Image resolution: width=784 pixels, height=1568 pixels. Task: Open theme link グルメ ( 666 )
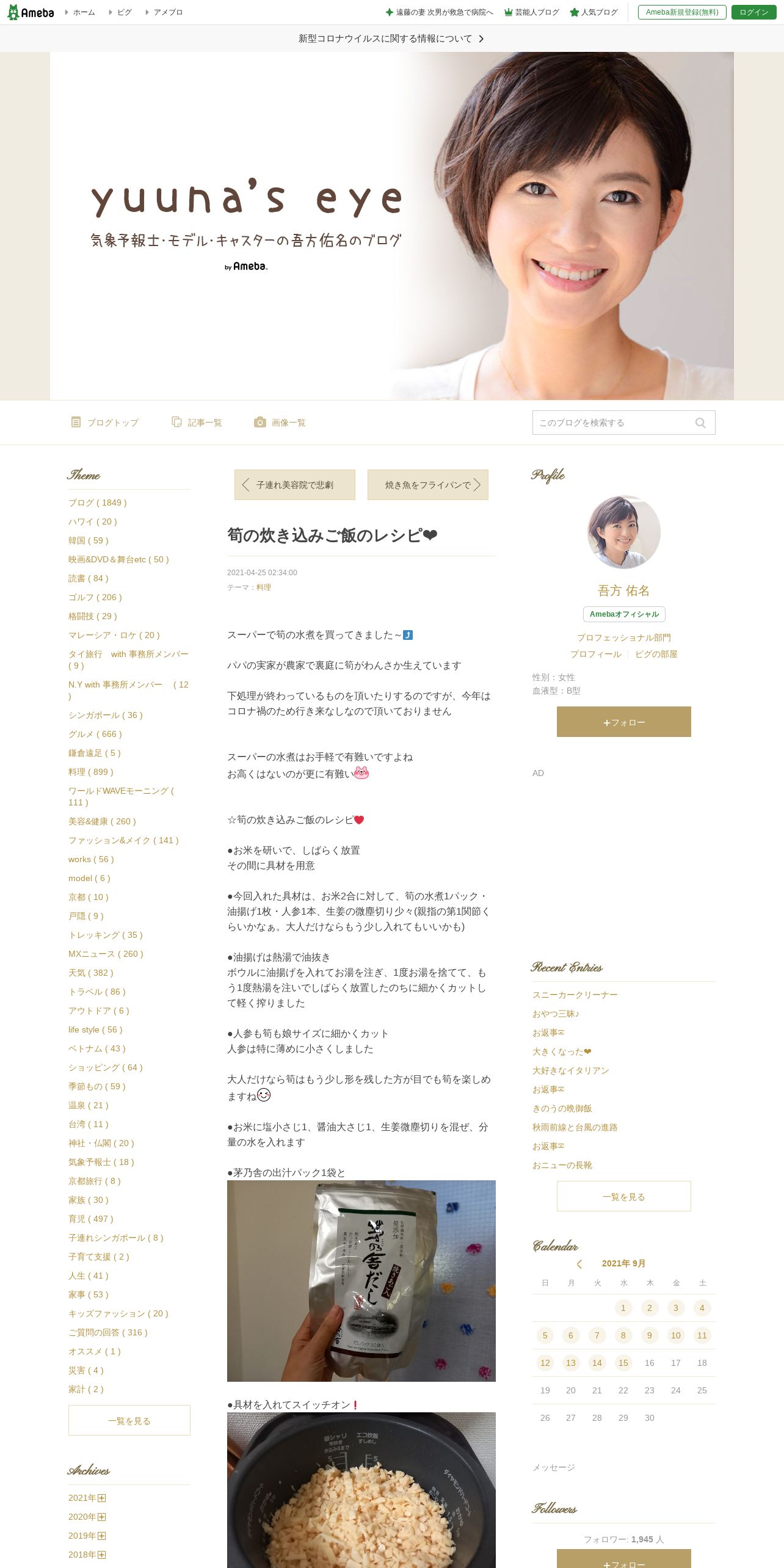[x=95, y=734]
